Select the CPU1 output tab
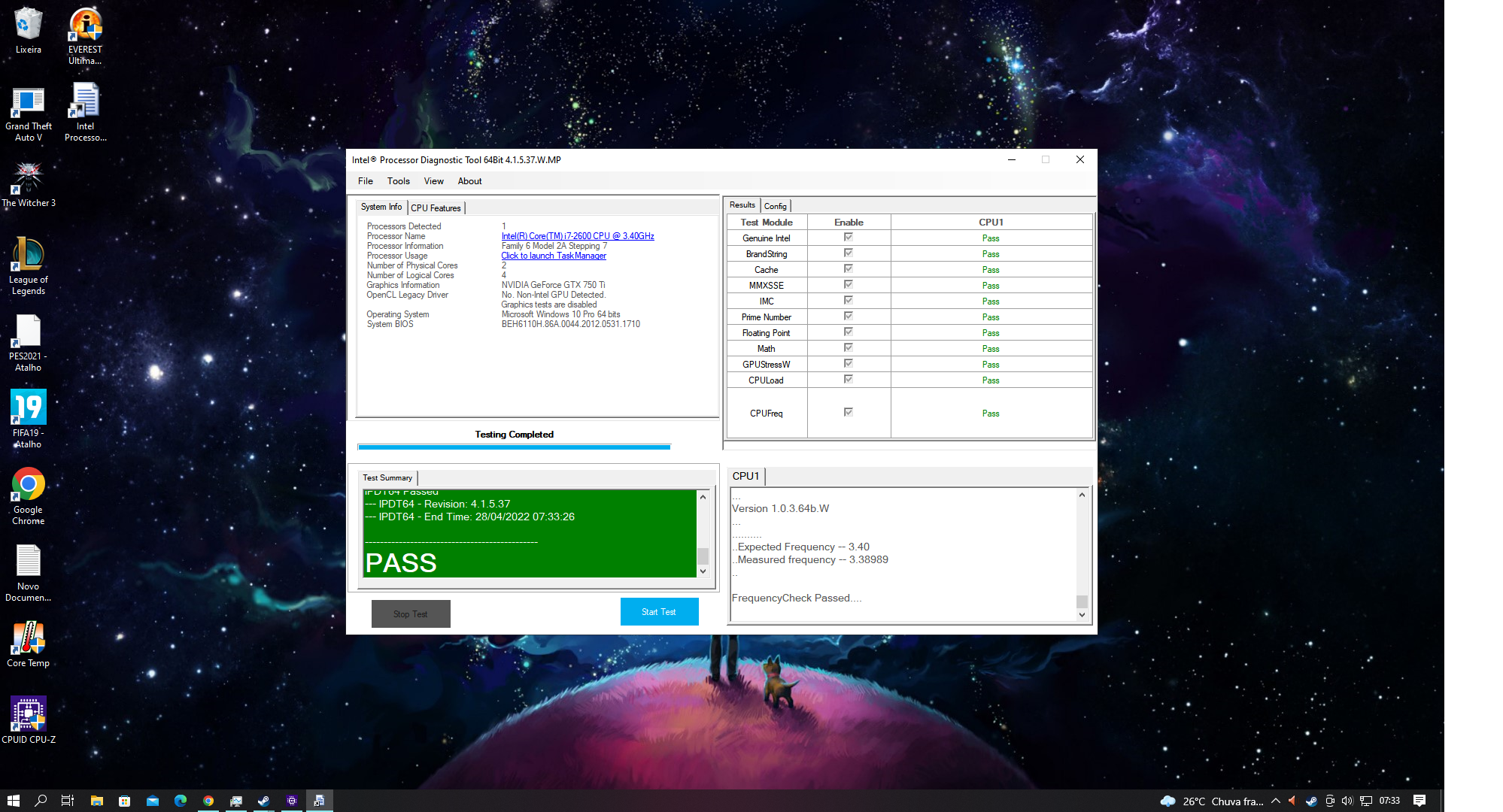This screenshot has height=812, width=1503. [x=746, y=476]
